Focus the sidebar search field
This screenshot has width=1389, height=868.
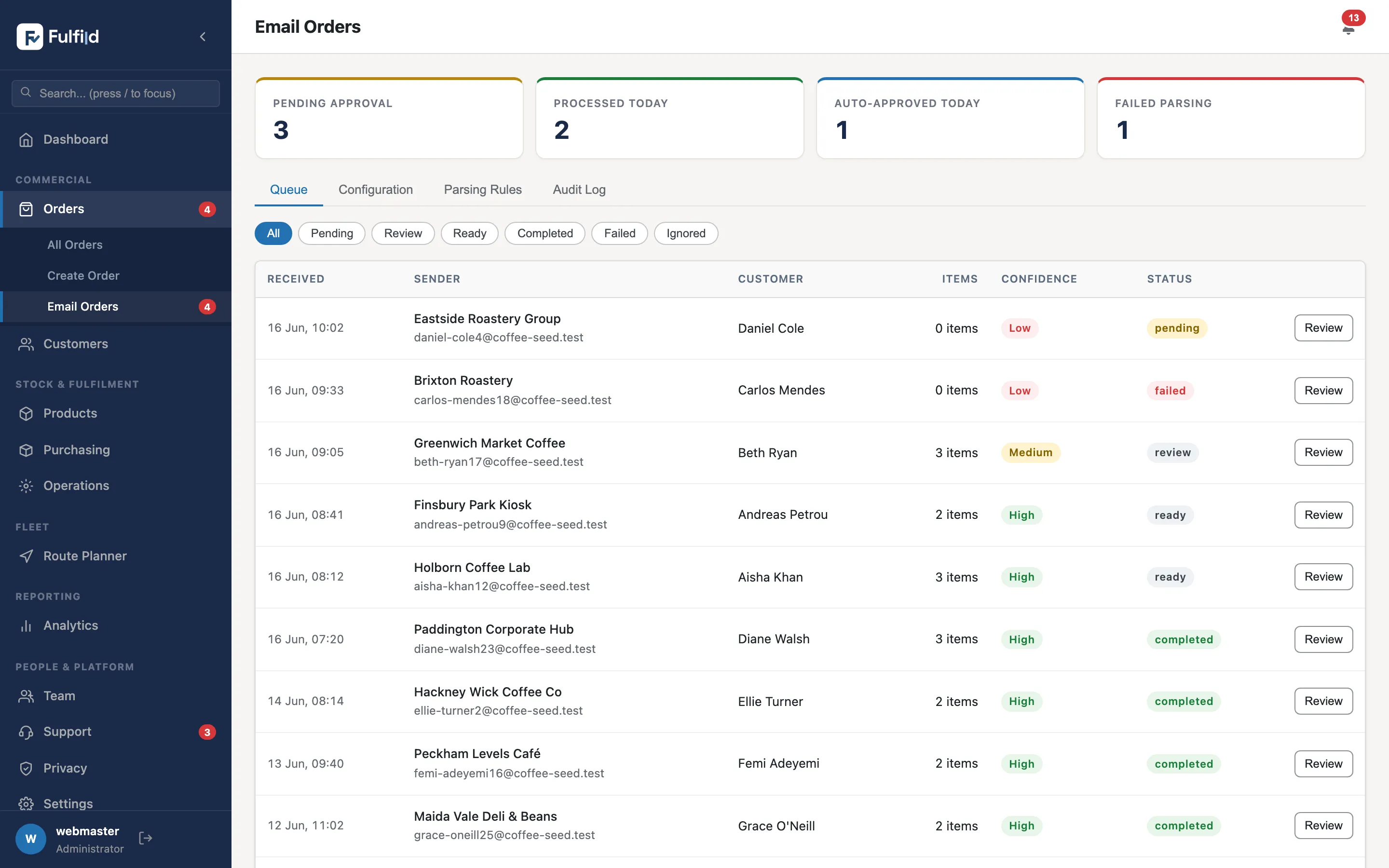pyautogui.click(x=115, y=93)
